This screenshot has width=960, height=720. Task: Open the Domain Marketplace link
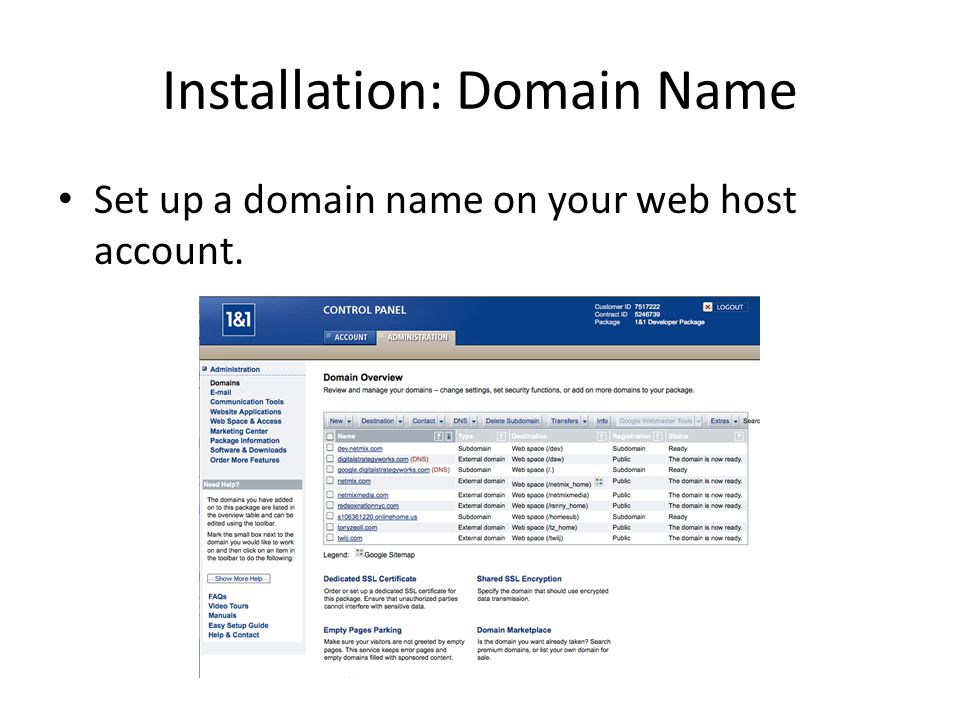click(x=514, y=630)
